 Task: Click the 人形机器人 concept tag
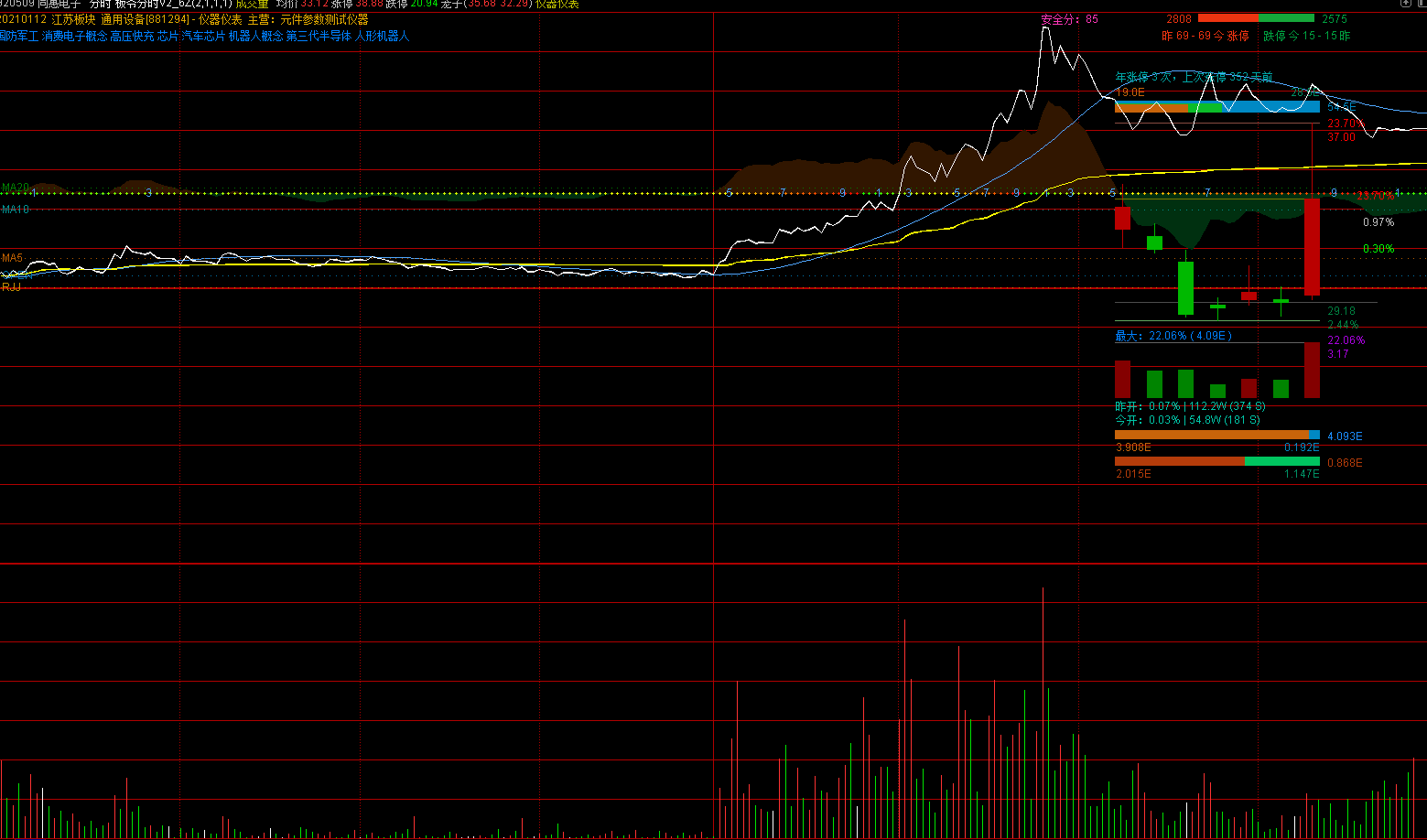[x=382, y=37]
